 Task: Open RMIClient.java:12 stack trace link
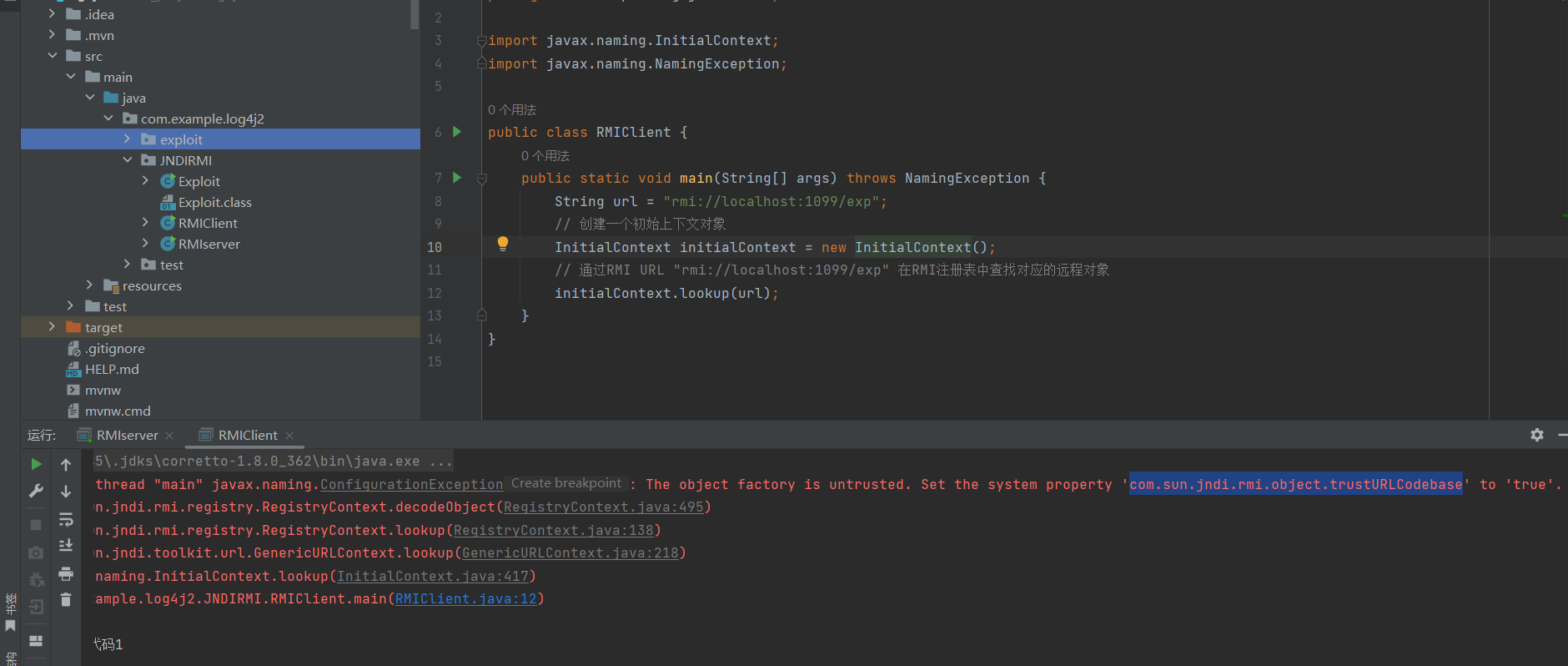(465, 599)
